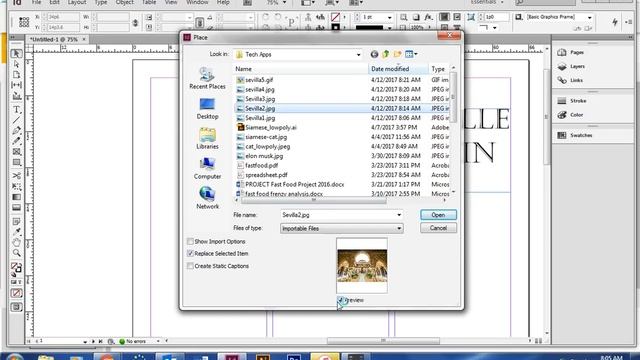The height and width of the screenshot is (360, 640).
Task: Go to Desktop location
Action: [207, 109]
